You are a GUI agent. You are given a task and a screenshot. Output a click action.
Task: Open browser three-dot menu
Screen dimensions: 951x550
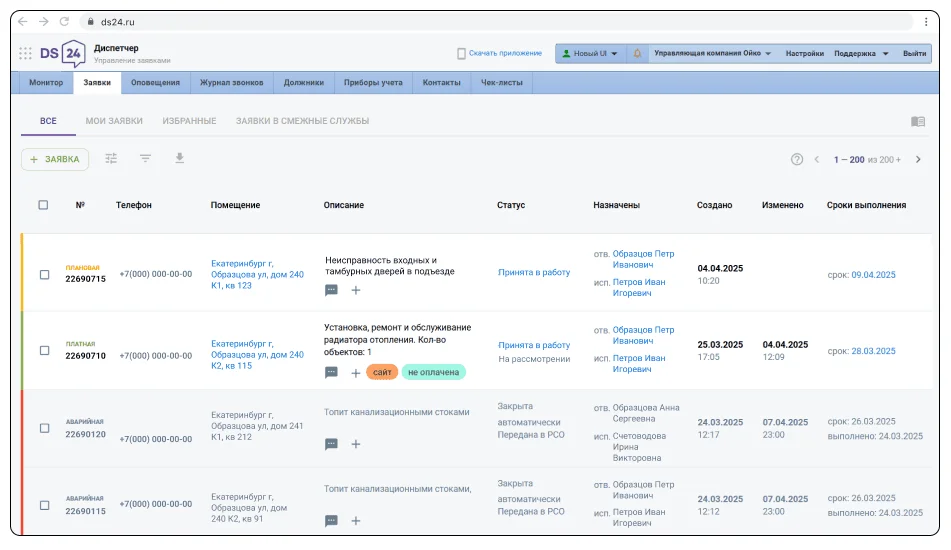click(926, 22)
